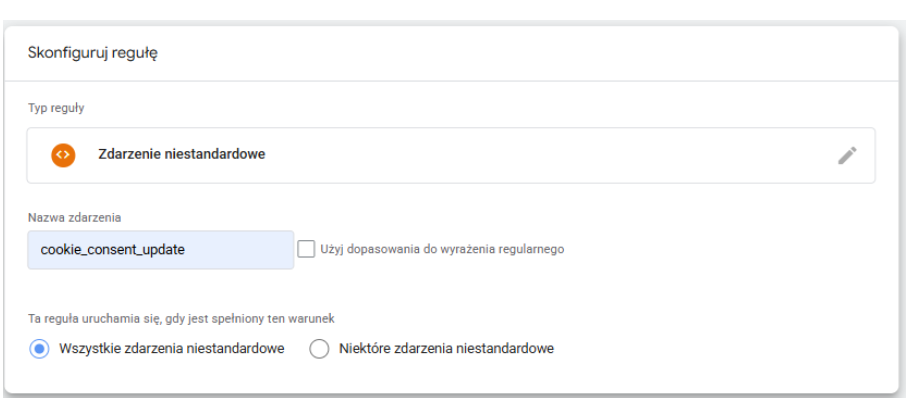Click the orange custom event icon

coord(63,155)
